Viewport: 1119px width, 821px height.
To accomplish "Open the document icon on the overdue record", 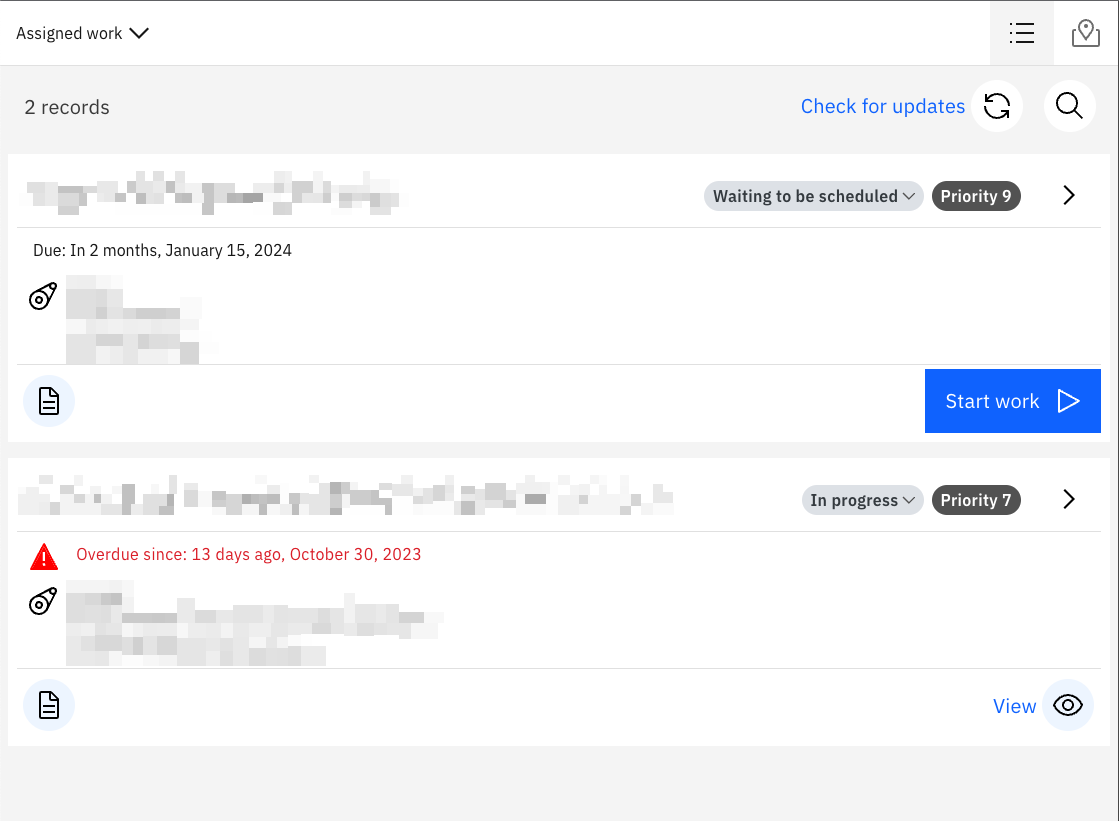I will tap(48, 705).
